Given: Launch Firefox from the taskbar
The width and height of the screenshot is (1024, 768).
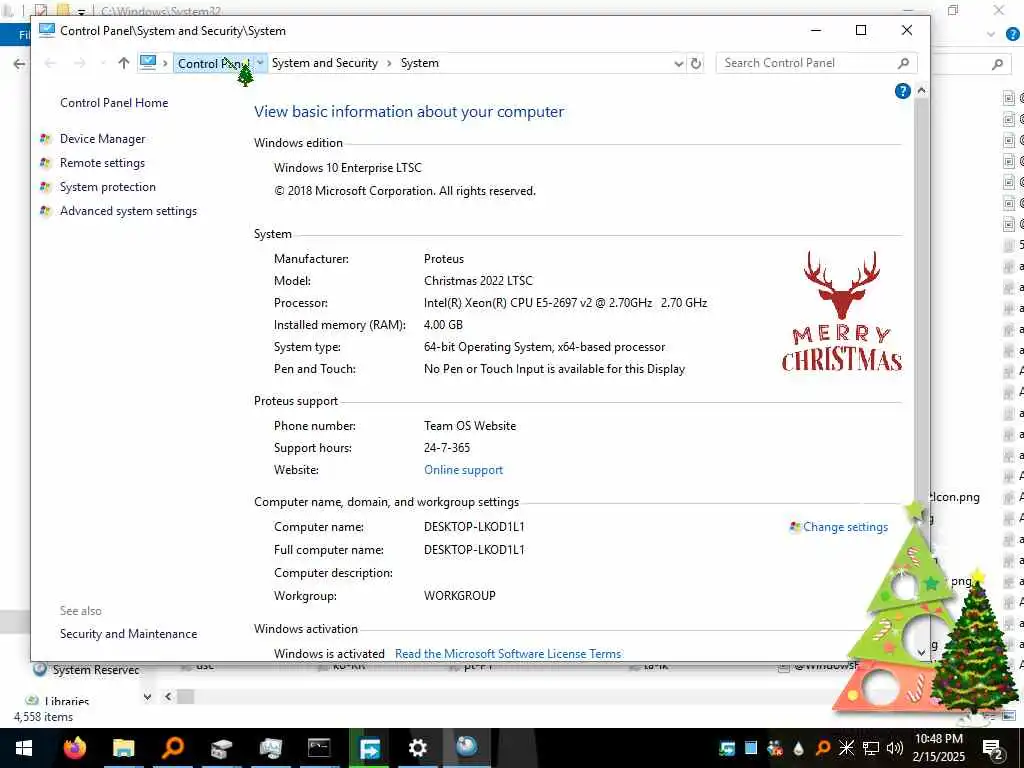Looking at the screenshot, I should [74, 748].
